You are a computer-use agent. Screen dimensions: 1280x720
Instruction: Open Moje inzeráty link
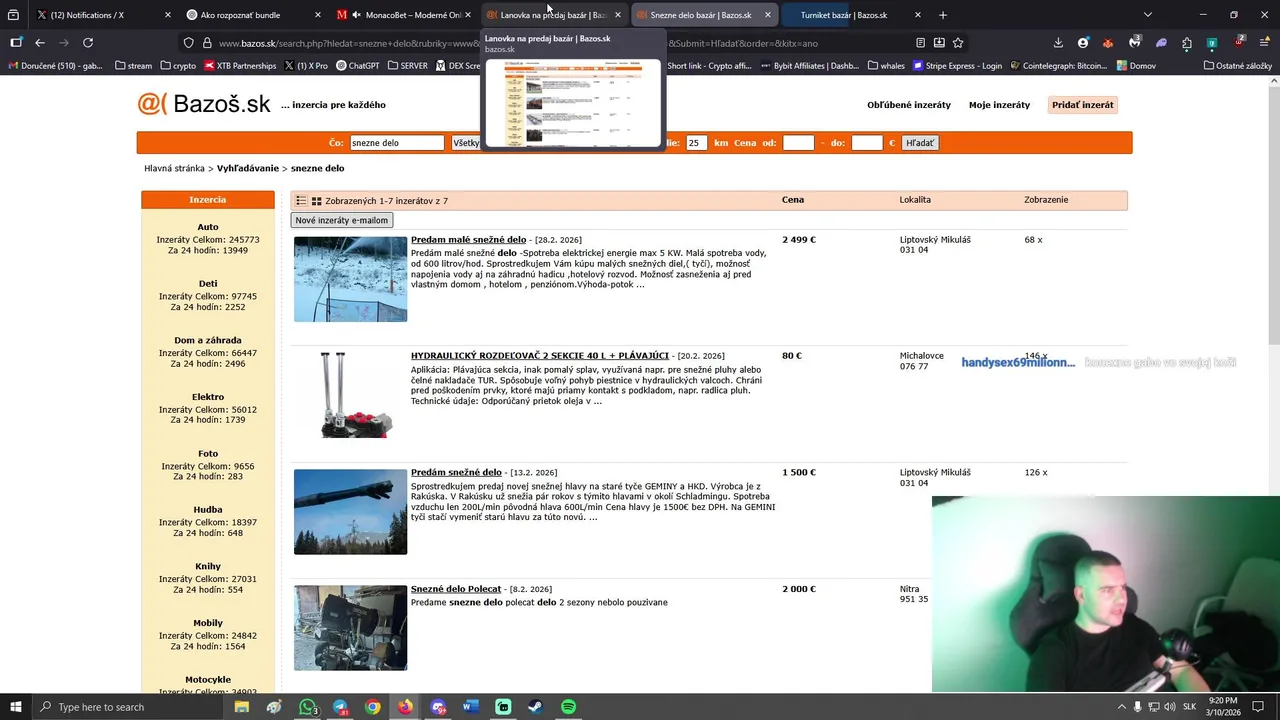999,105
